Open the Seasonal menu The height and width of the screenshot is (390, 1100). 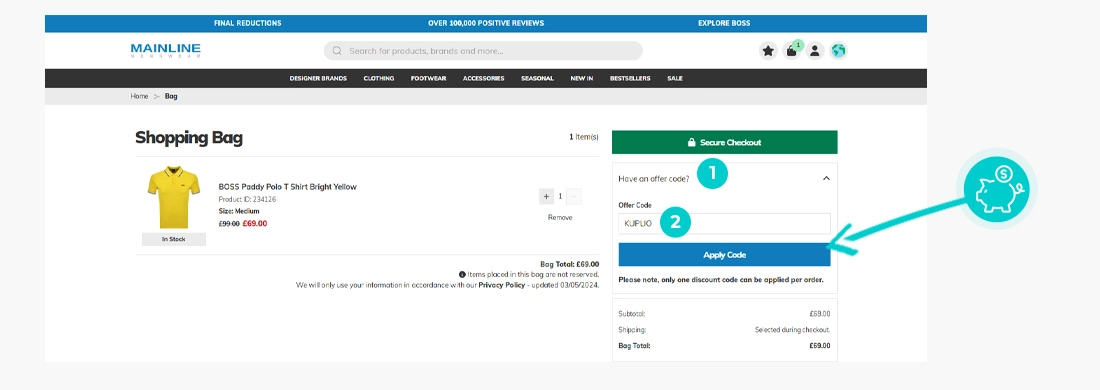click(x=537, y=79)
